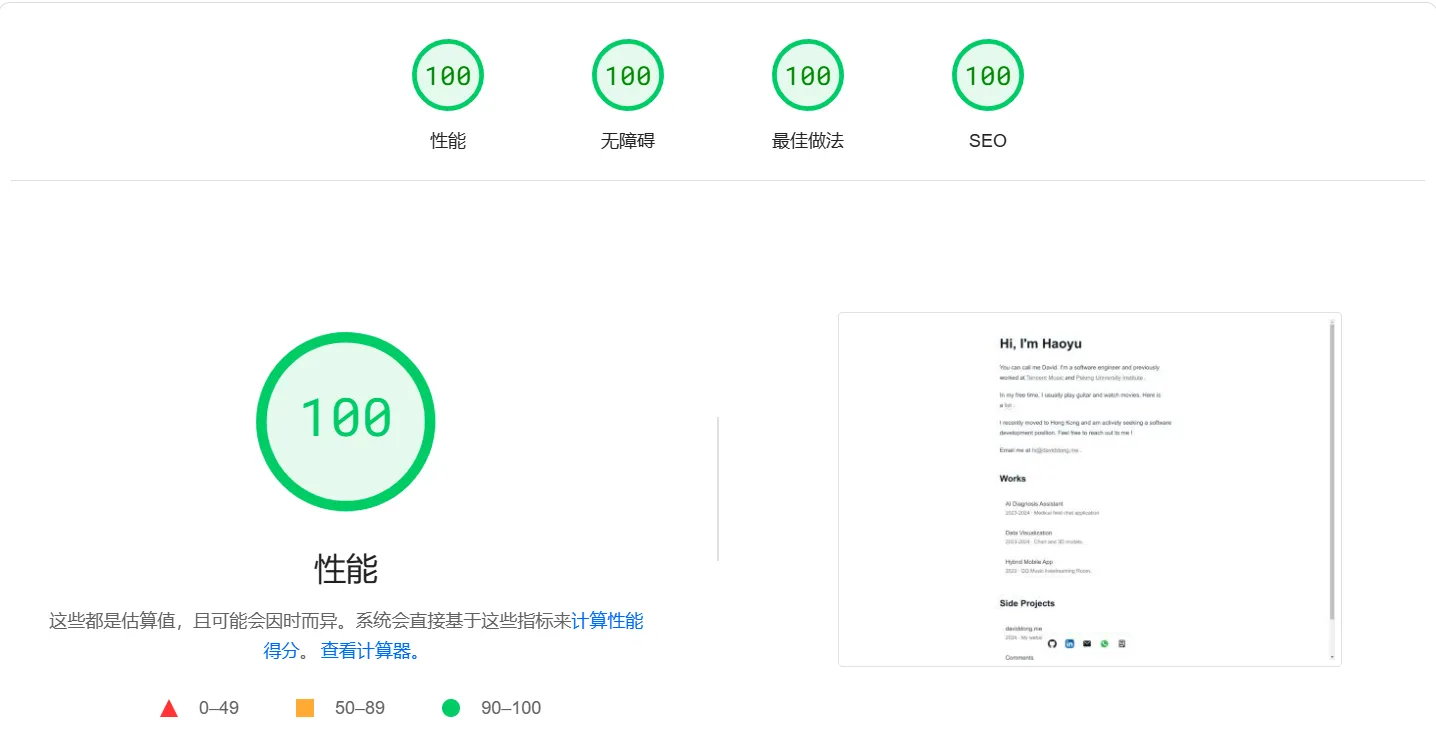Click the hi@daviddong.me email link
The height and width of the screenshot is (740, 1436).
[1056, 449]
